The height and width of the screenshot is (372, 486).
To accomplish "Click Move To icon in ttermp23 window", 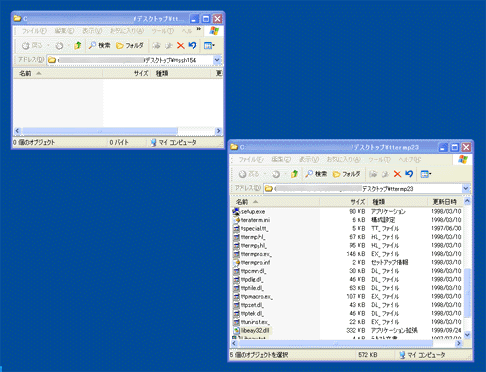I will tap(373, 174).
